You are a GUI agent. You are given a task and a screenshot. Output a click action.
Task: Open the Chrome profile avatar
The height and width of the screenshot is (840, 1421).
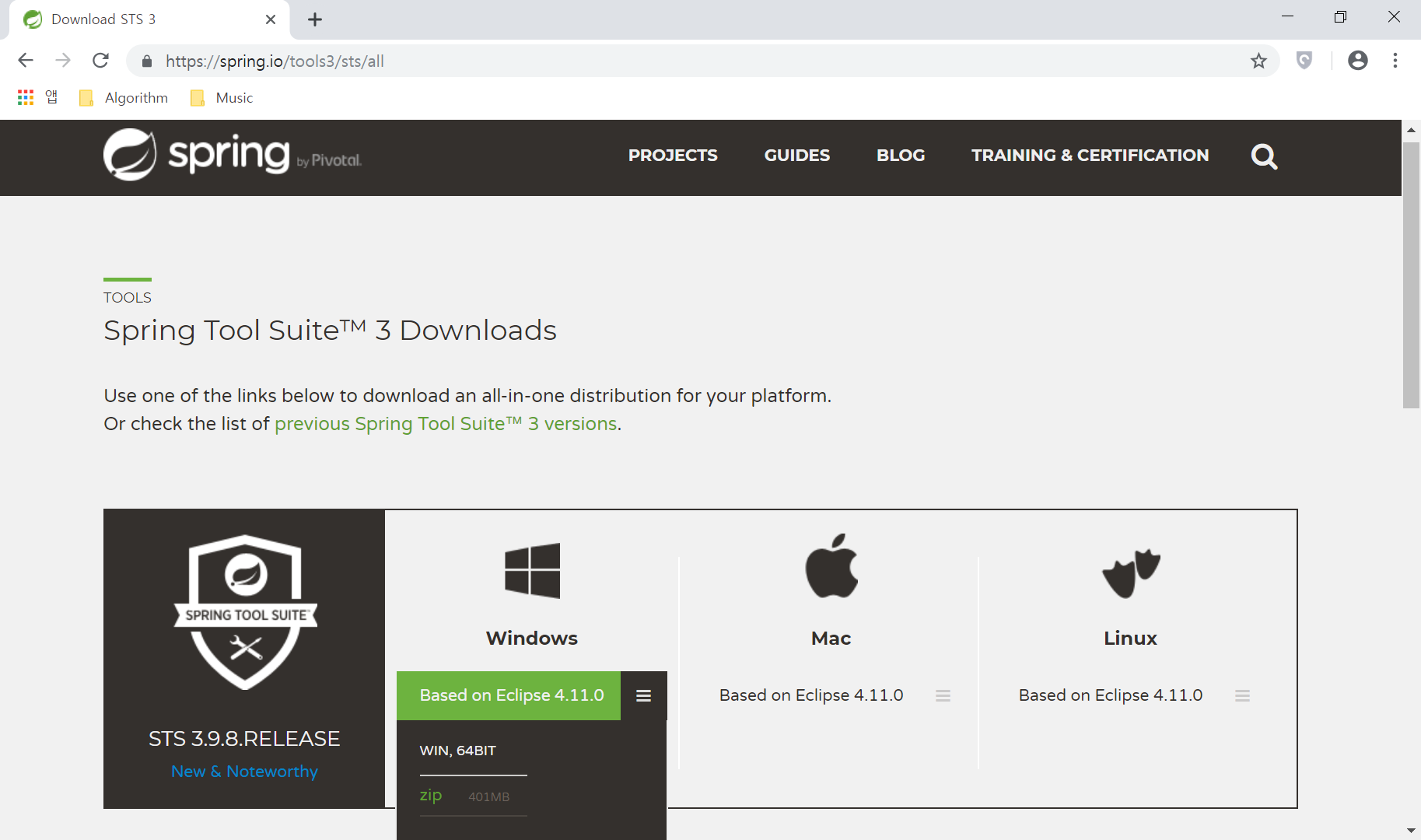coord(1357,60)
